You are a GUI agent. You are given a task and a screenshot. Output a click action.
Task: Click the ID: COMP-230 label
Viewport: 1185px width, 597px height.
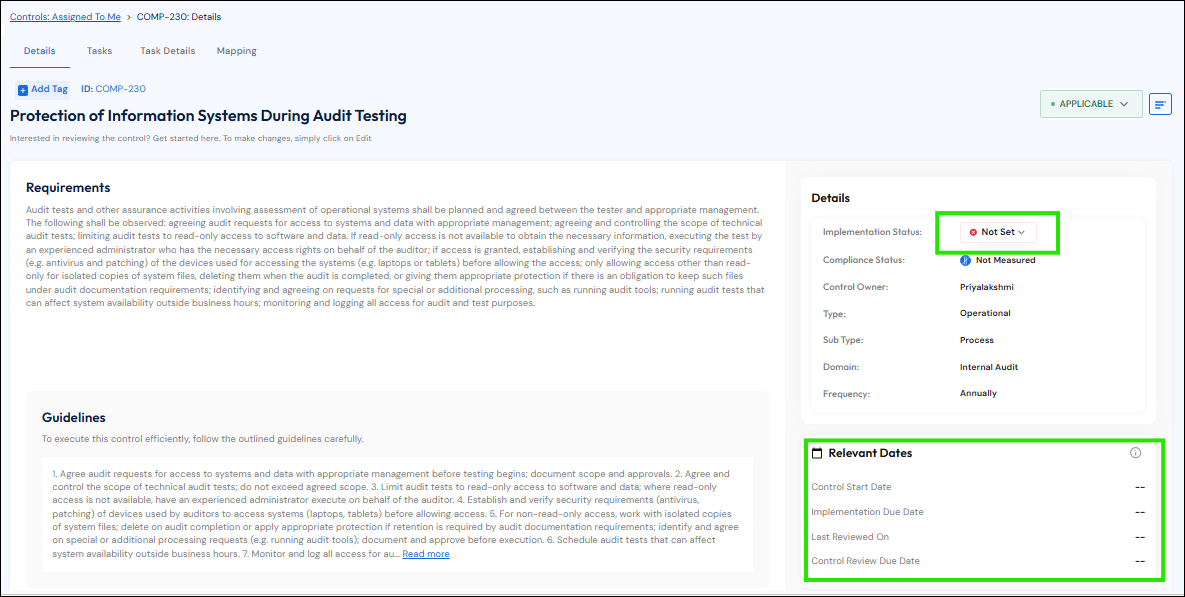[113, 89]
